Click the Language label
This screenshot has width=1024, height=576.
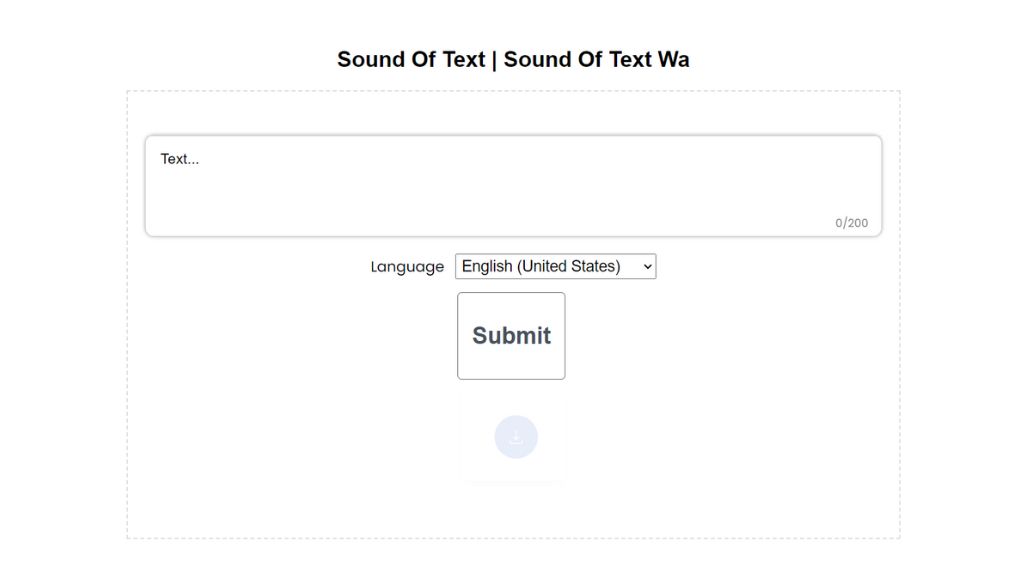pos(407,267)
